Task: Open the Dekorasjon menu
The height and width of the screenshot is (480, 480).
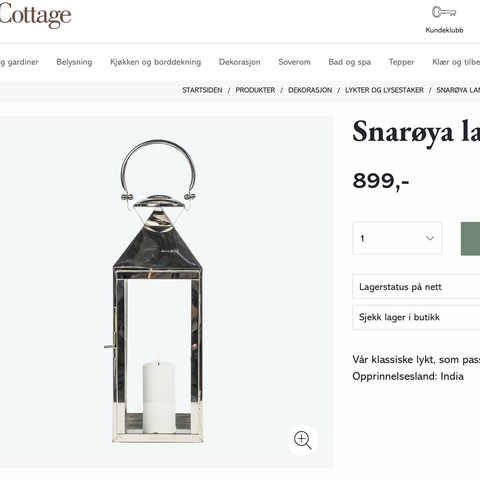Action: point(240,62)
